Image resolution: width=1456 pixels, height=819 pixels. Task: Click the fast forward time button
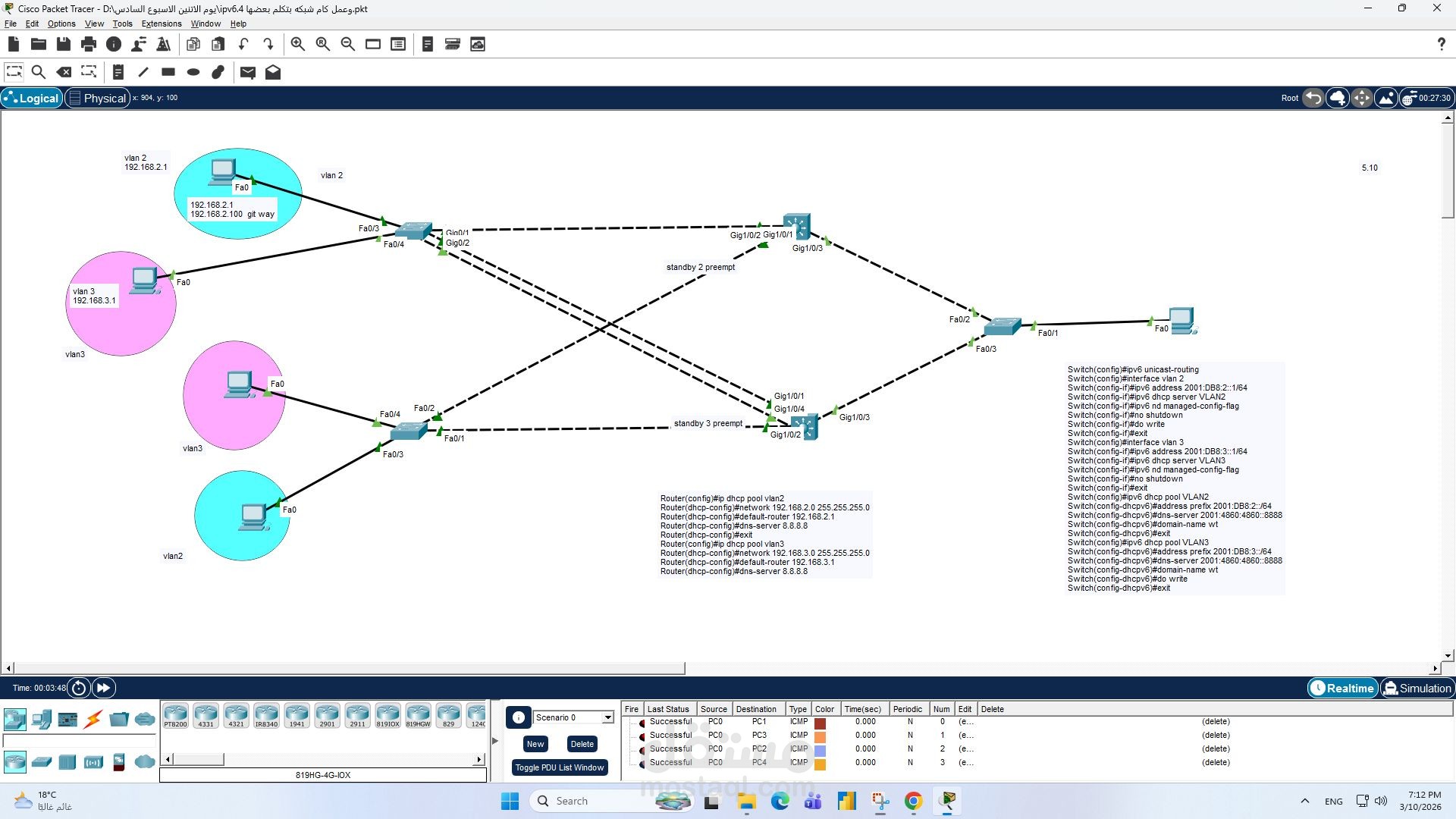coord(102,688)
